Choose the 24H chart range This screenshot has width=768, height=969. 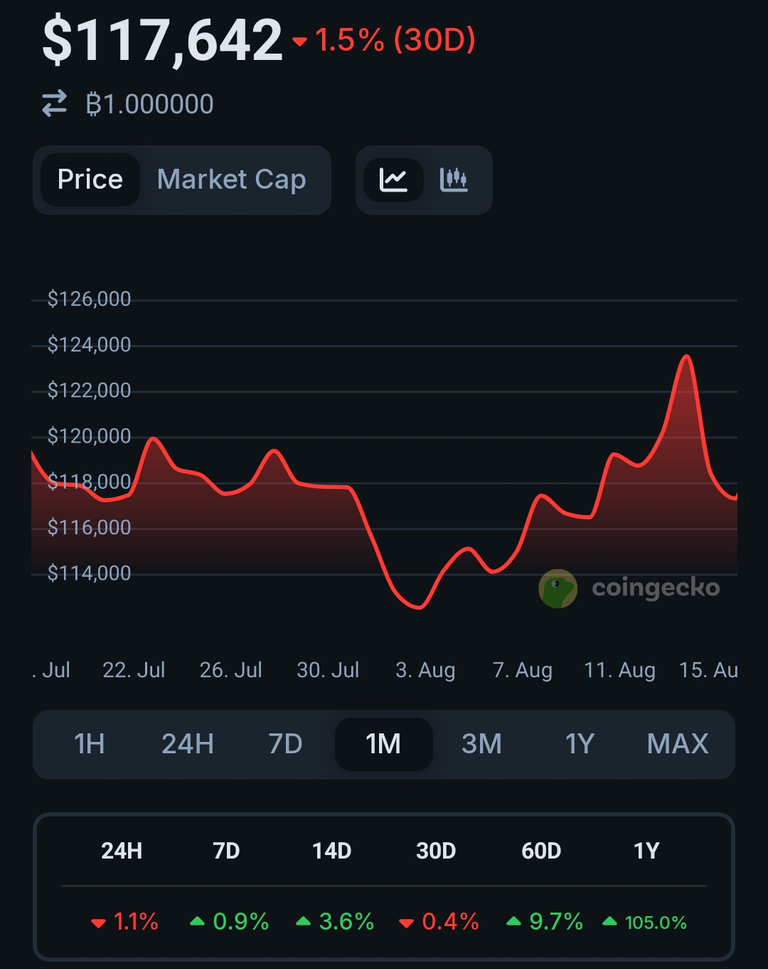(188, 744)
